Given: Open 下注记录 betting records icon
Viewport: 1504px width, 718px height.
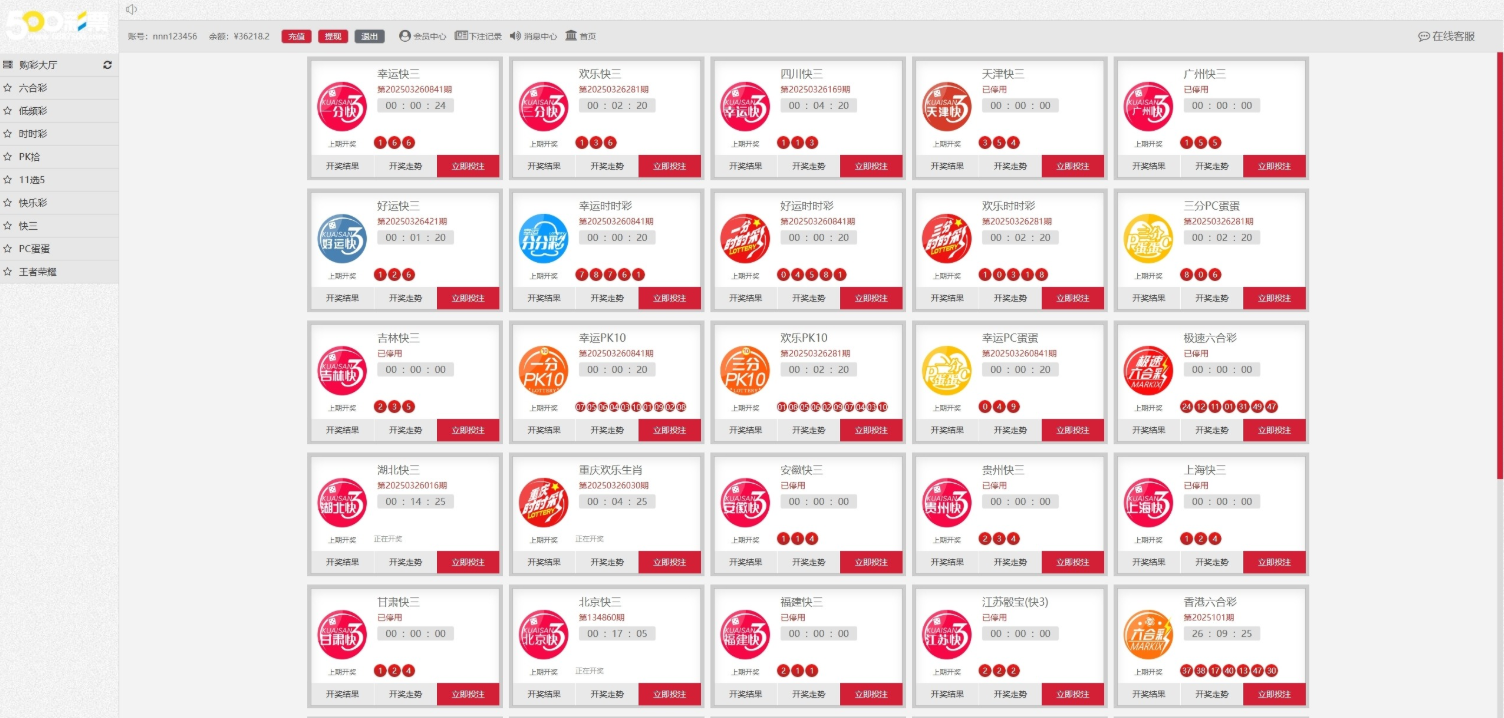Looking at the screenshot, I should pyautogui.click(x=461, y=36).
